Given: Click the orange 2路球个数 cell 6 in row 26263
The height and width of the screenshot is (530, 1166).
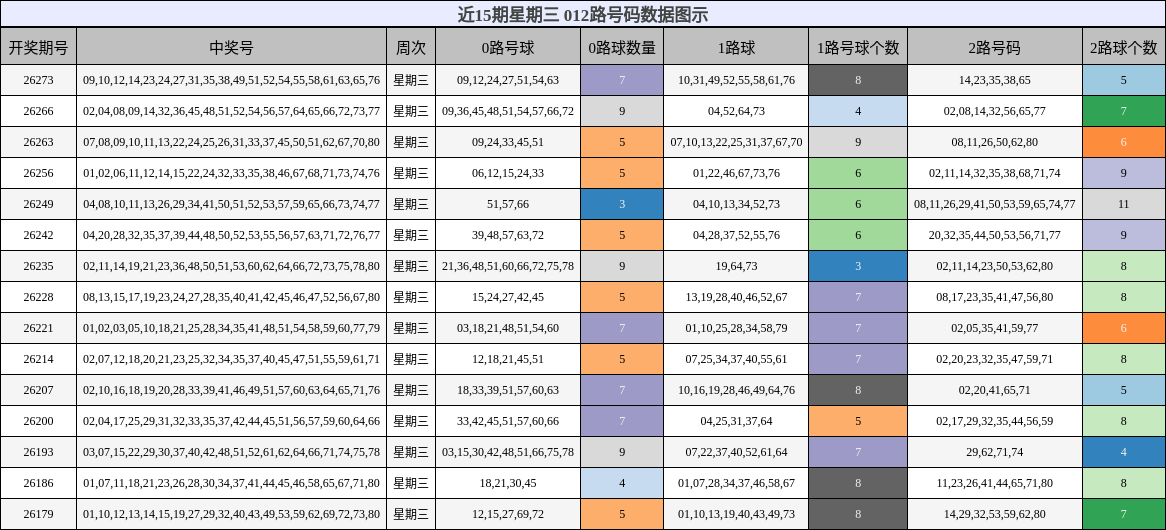Looking at the screenshot, I should coord(1124,142).
